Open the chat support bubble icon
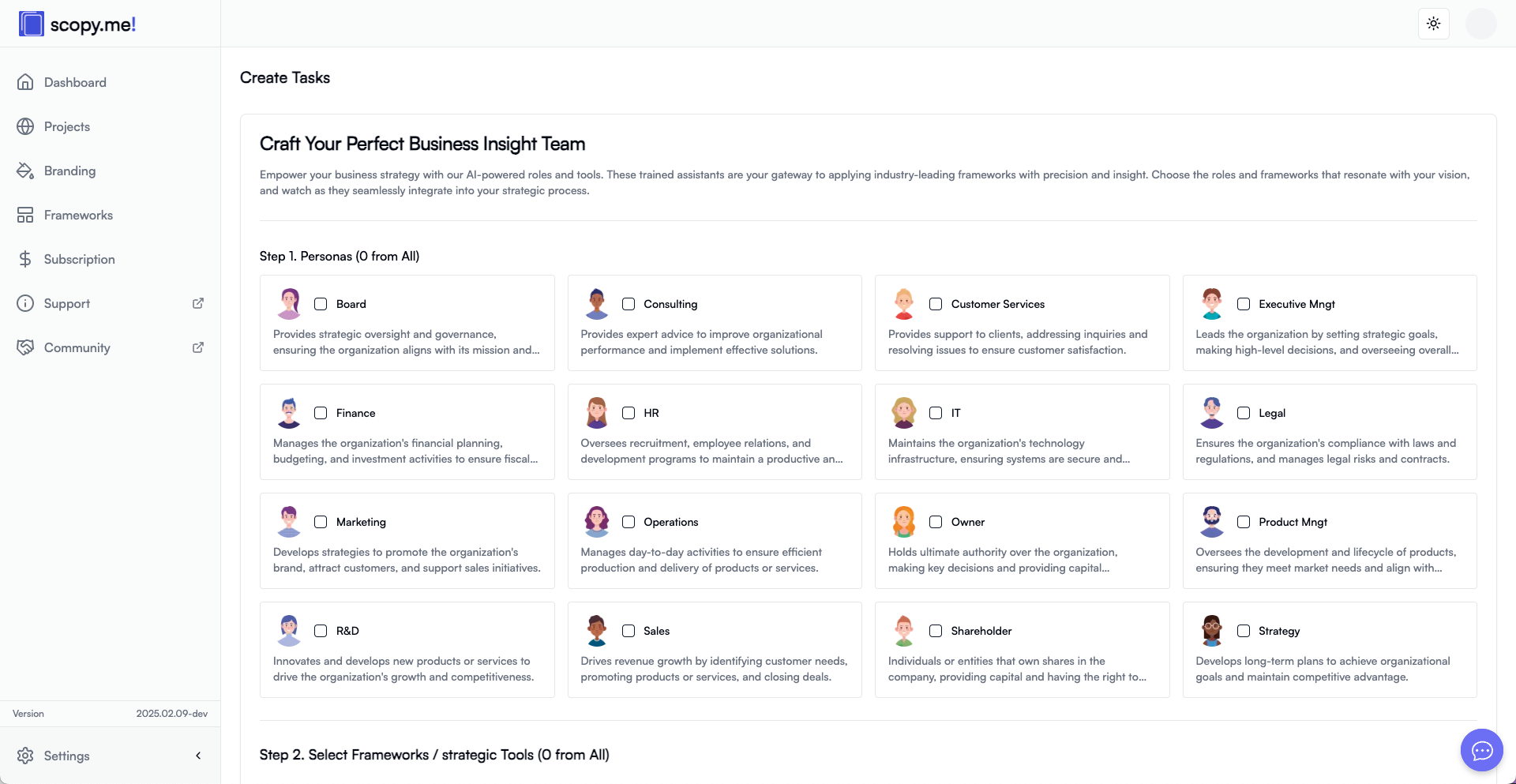The width and height of the screenshot is (1516, 784). [1481, 750]
